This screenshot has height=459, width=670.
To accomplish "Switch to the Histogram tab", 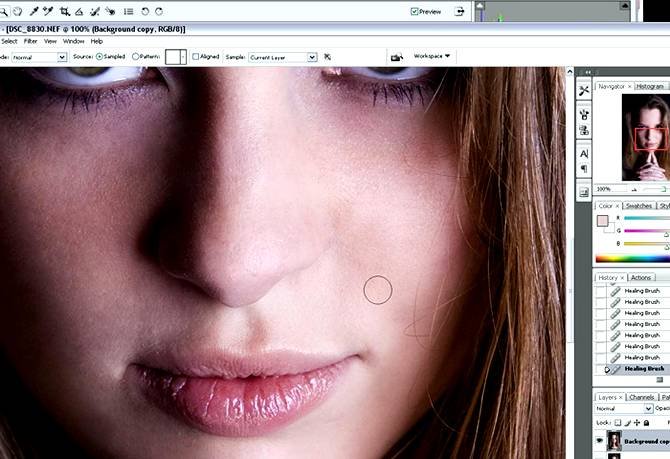I will point(650,87).
